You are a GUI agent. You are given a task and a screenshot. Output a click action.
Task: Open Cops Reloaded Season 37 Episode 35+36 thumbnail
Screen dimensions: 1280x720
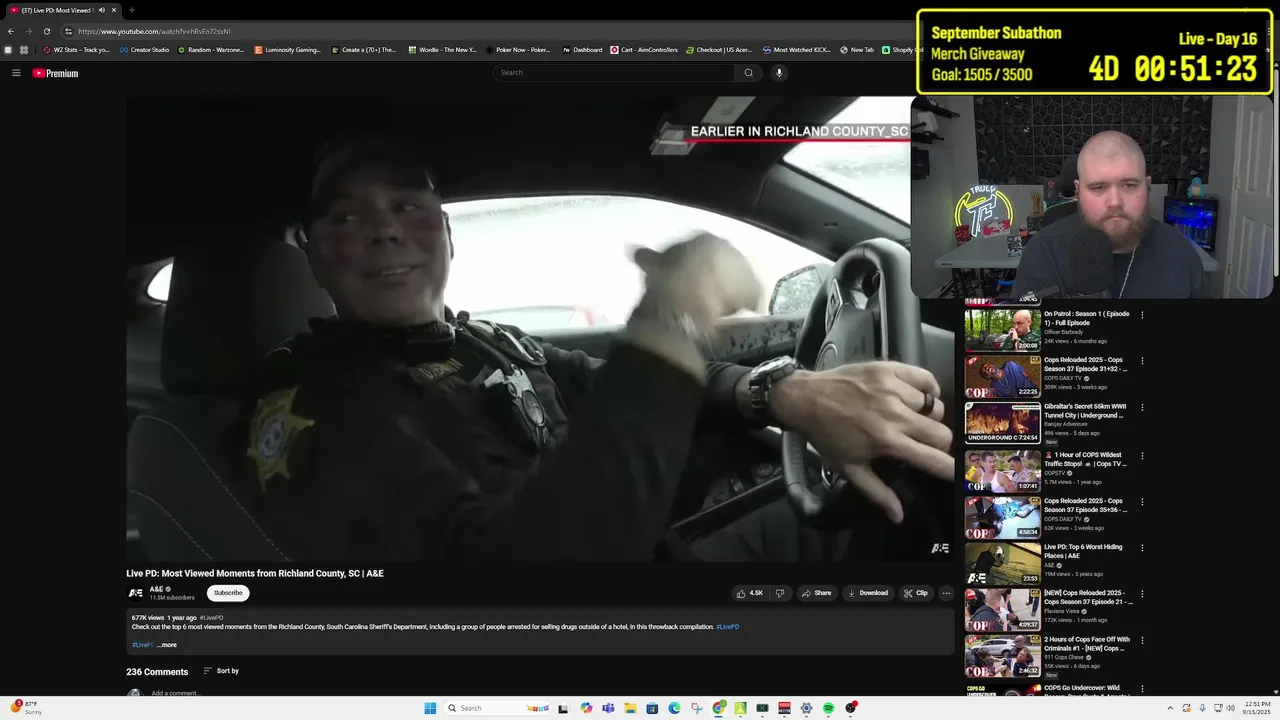(x=1002, y=517)
